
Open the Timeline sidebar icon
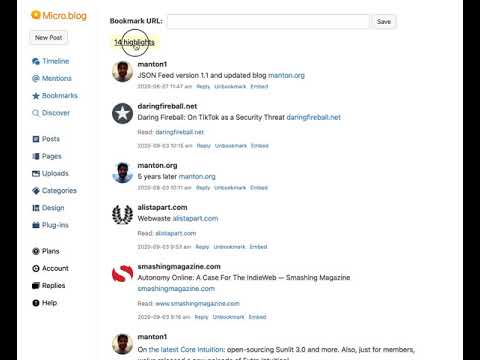36,61
